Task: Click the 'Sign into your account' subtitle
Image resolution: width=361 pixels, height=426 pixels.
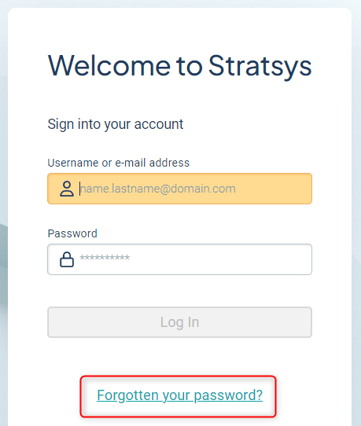Action: point(115,124)
